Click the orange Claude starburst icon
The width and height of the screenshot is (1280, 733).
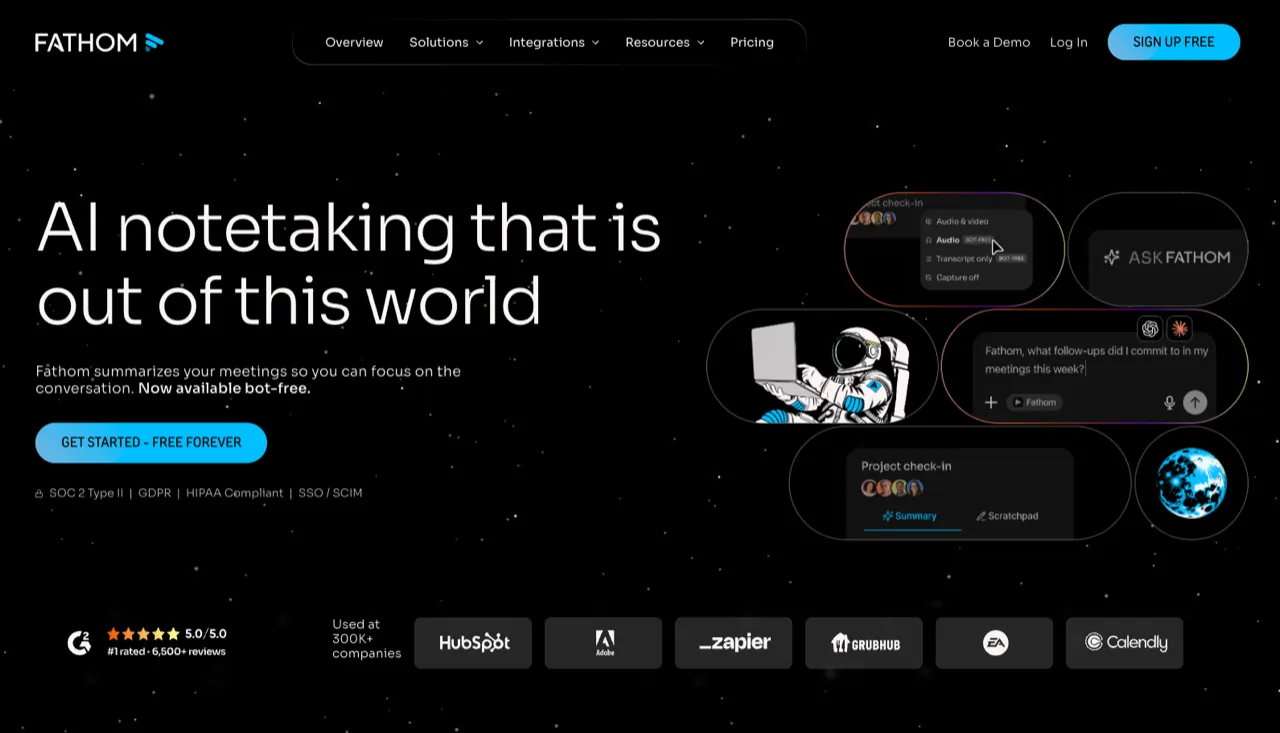(1180, 328)
